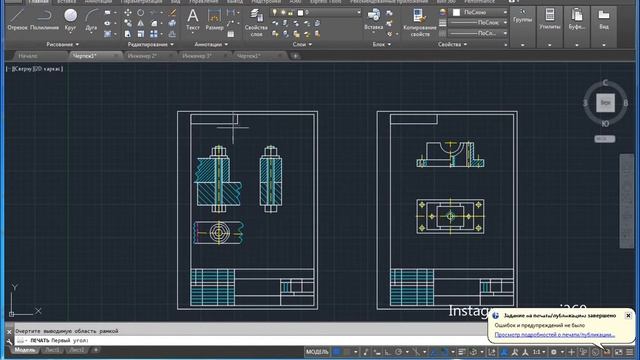Click the customization menu icon in status bar
Viewport: 640px width, 360px height.
click(x=630, y=352)
